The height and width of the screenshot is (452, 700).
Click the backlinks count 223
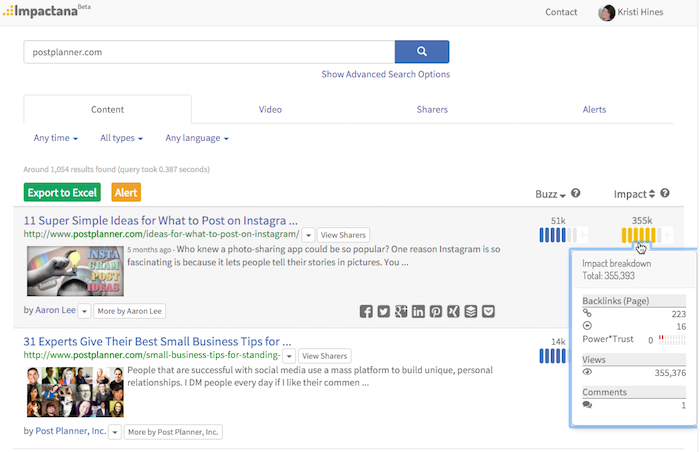click(679, 314)
